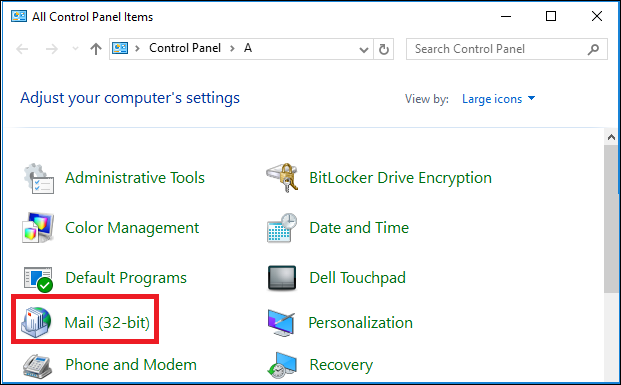Expand the chevron after Control Panel breadcrumb
This screenshot has width=621, height=385.
(232, 48)
